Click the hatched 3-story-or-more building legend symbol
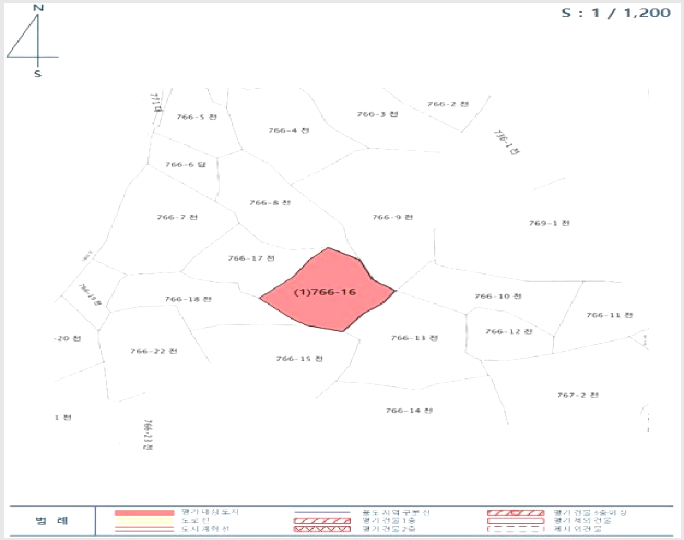Viewport: 684px width, 540px height. (516, 513)
